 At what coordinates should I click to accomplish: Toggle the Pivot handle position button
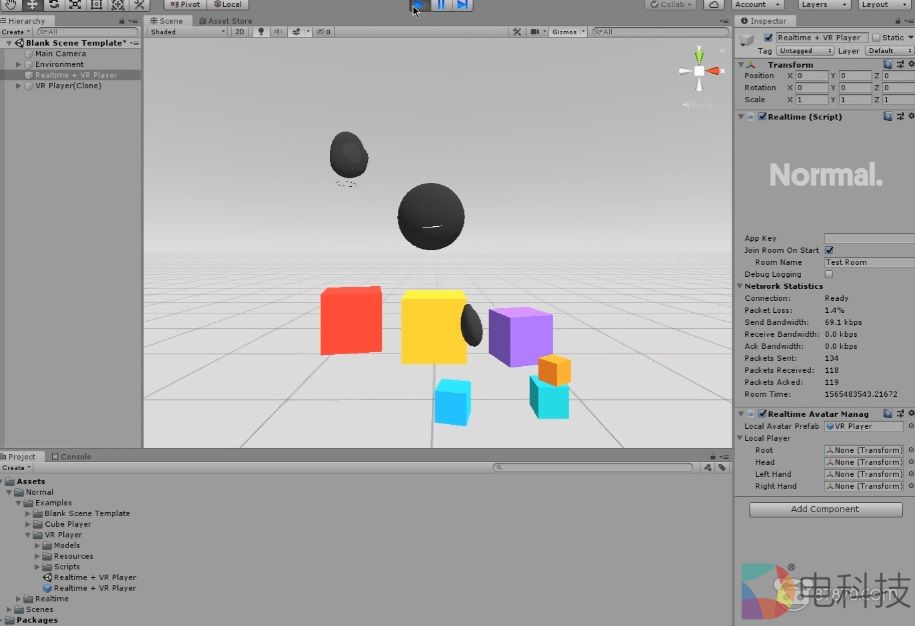pyautogui.click(x=183, y=5)
